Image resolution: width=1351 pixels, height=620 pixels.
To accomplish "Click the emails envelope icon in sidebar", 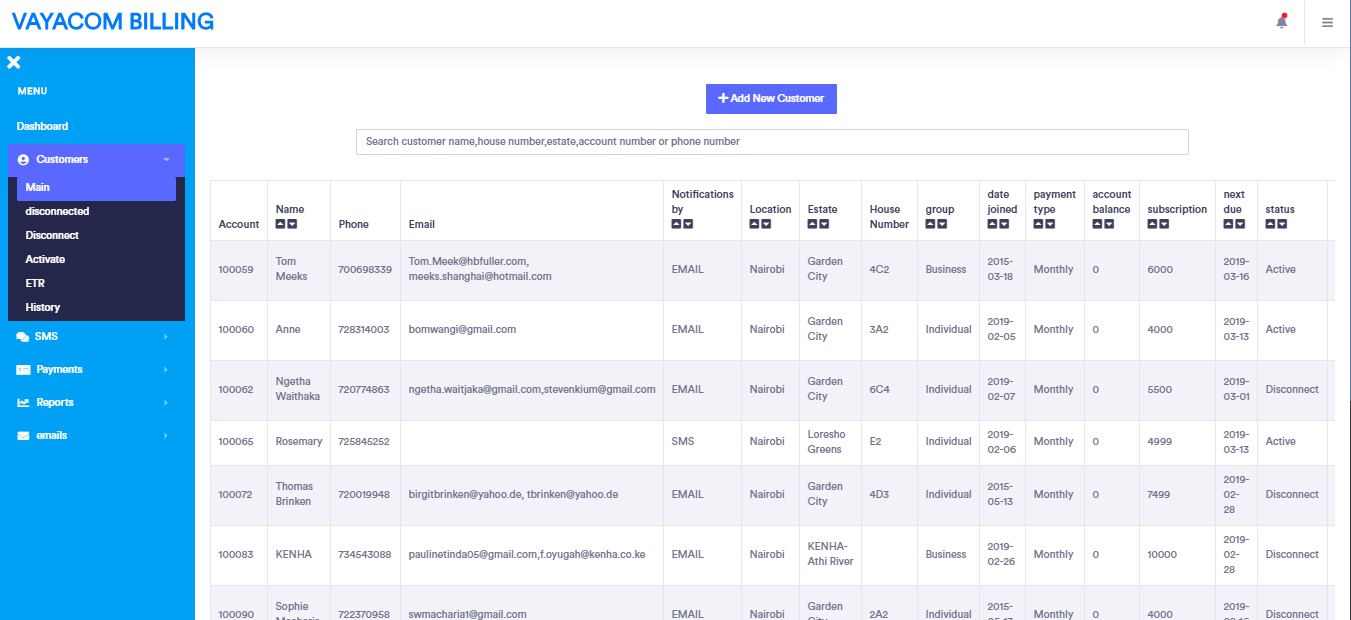I will [x=23, y=436].
